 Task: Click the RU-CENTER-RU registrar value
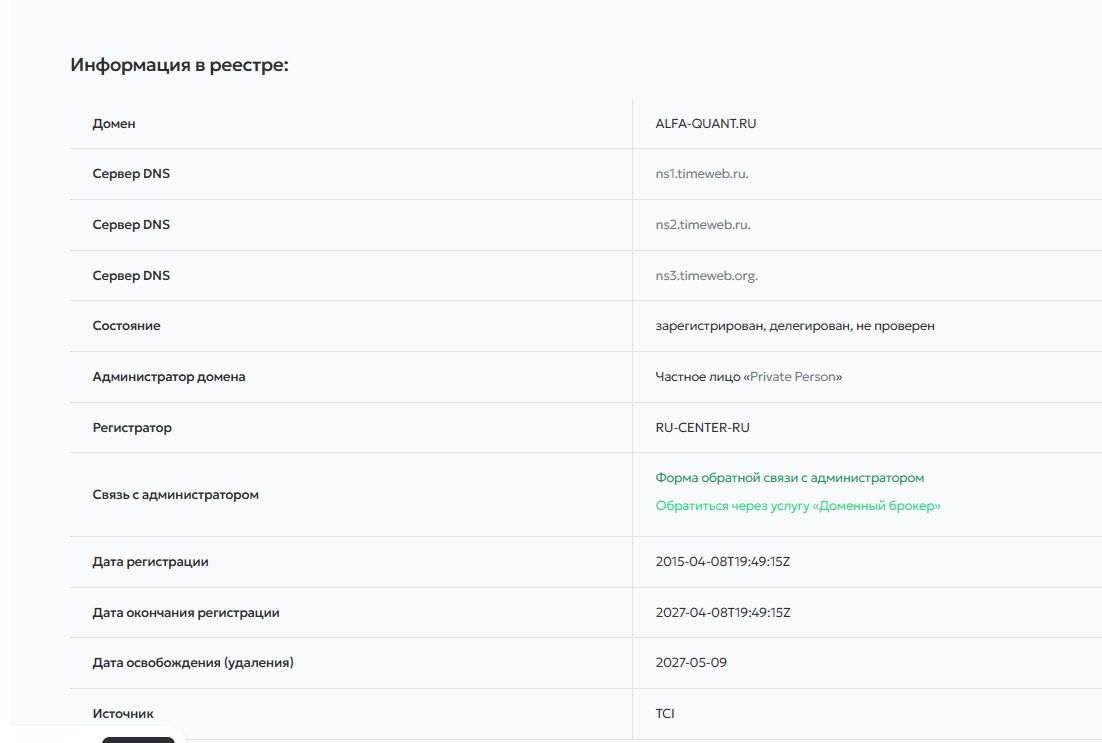click(x=702, y=428)
